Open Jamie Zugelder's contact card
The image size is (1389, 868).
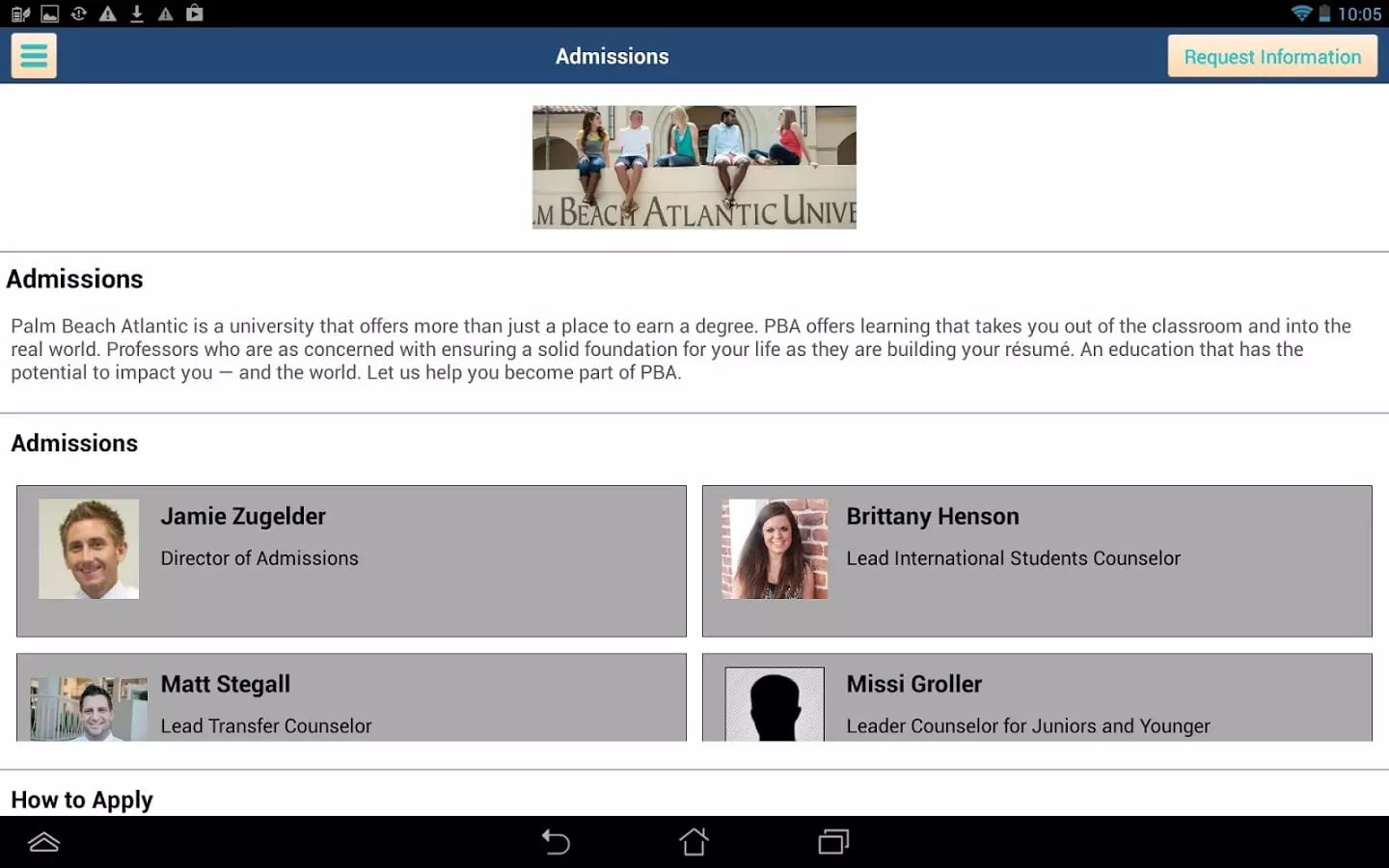[x=351, y=561]
